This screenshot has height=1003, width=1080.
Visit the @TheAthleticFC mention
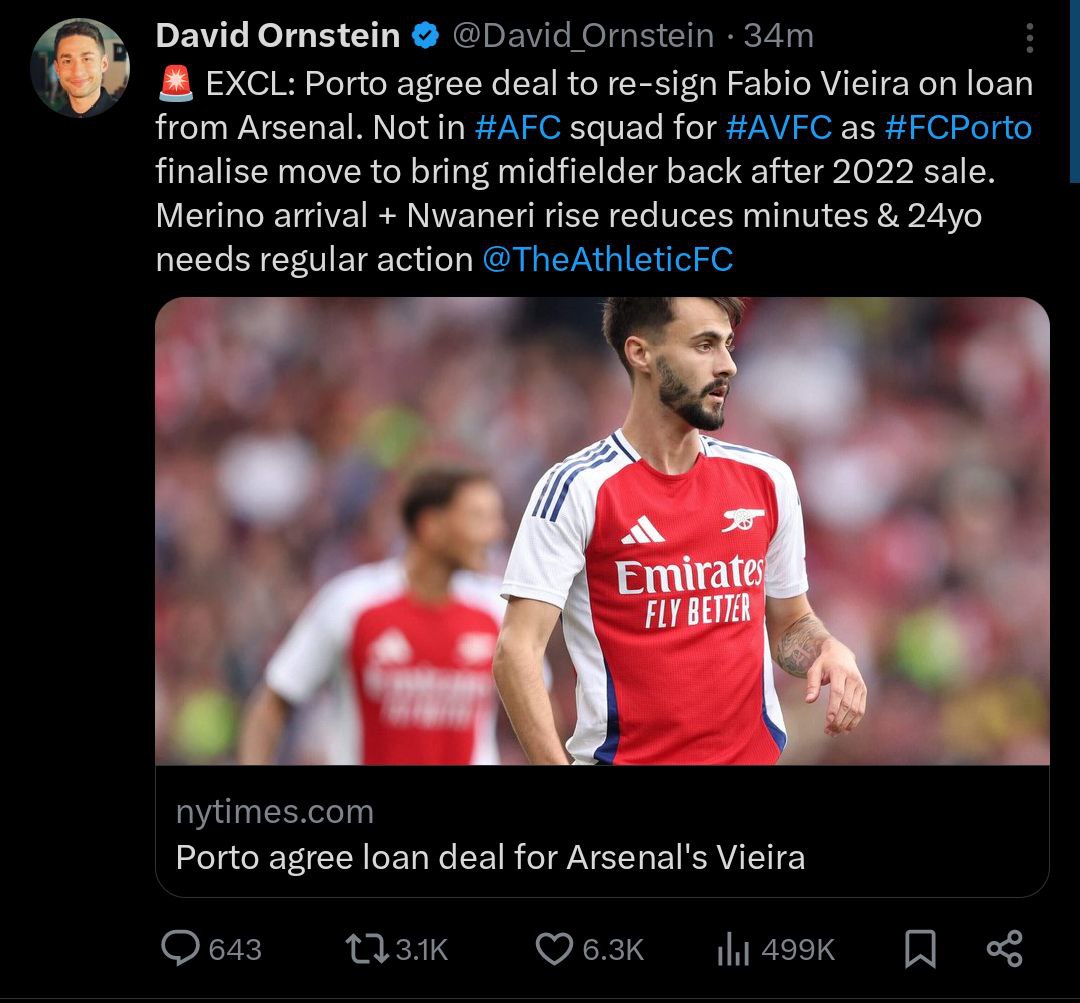pos(607,259)
